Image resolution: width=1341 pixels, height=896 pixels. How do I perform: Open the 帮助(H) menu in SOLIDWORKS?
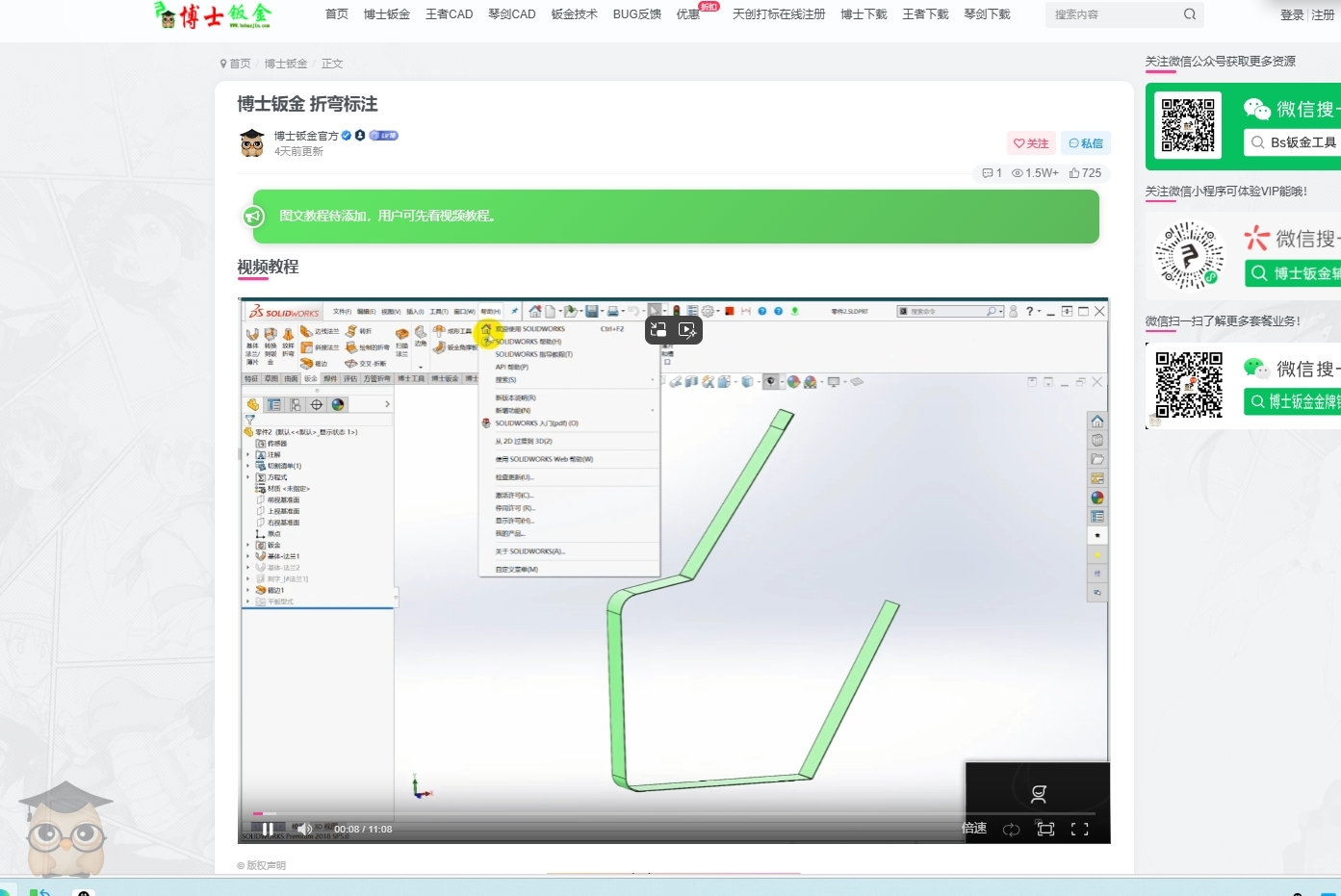click(490, 312)
